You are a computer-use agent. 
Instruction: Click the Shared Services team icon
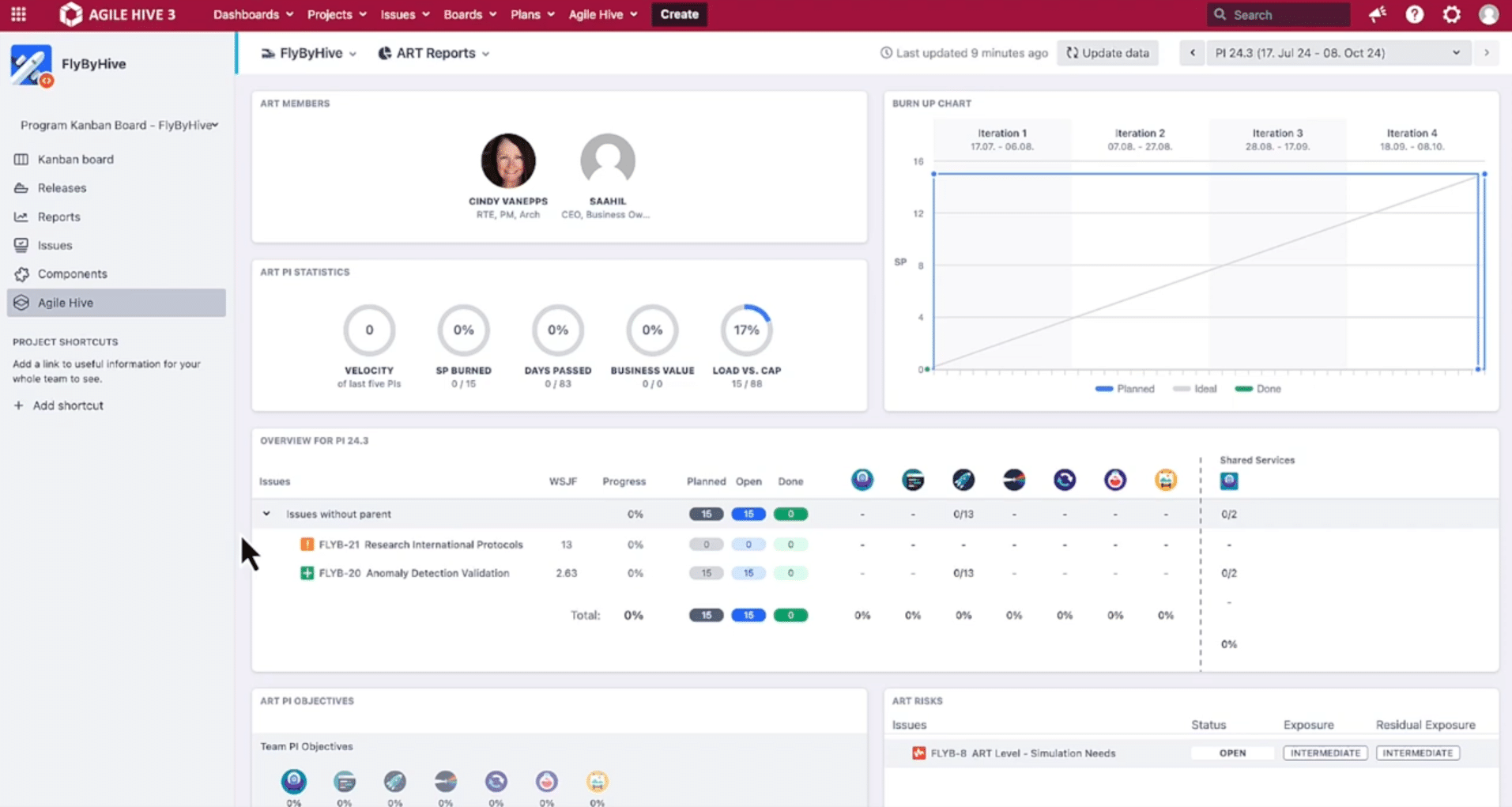tap(1229, 481)
